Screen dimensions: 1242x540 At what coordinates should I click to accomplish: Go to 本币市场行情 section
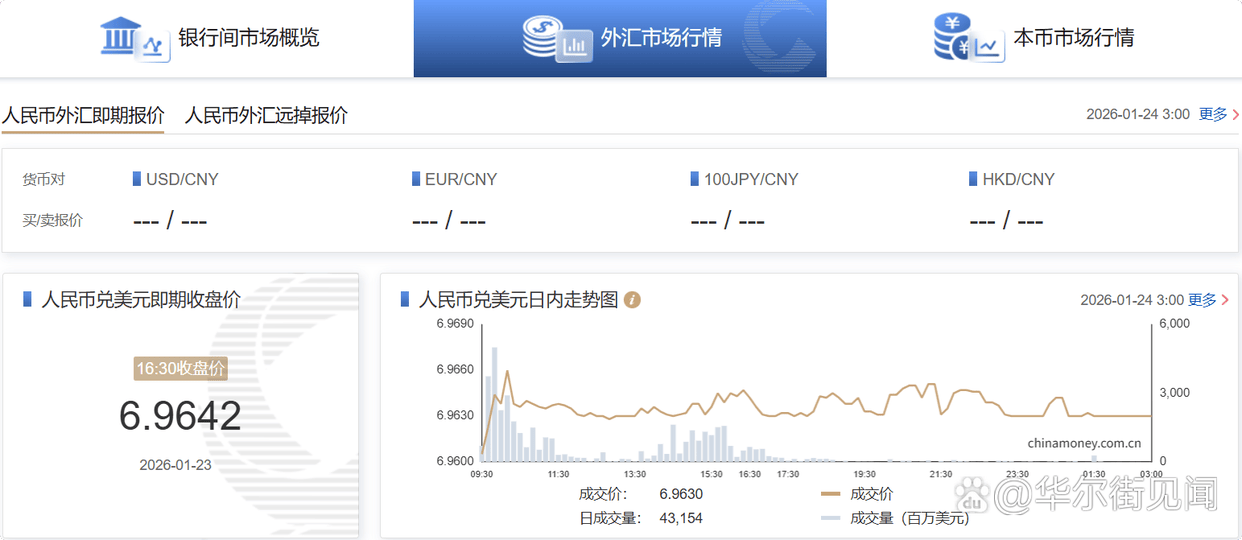1073,38
